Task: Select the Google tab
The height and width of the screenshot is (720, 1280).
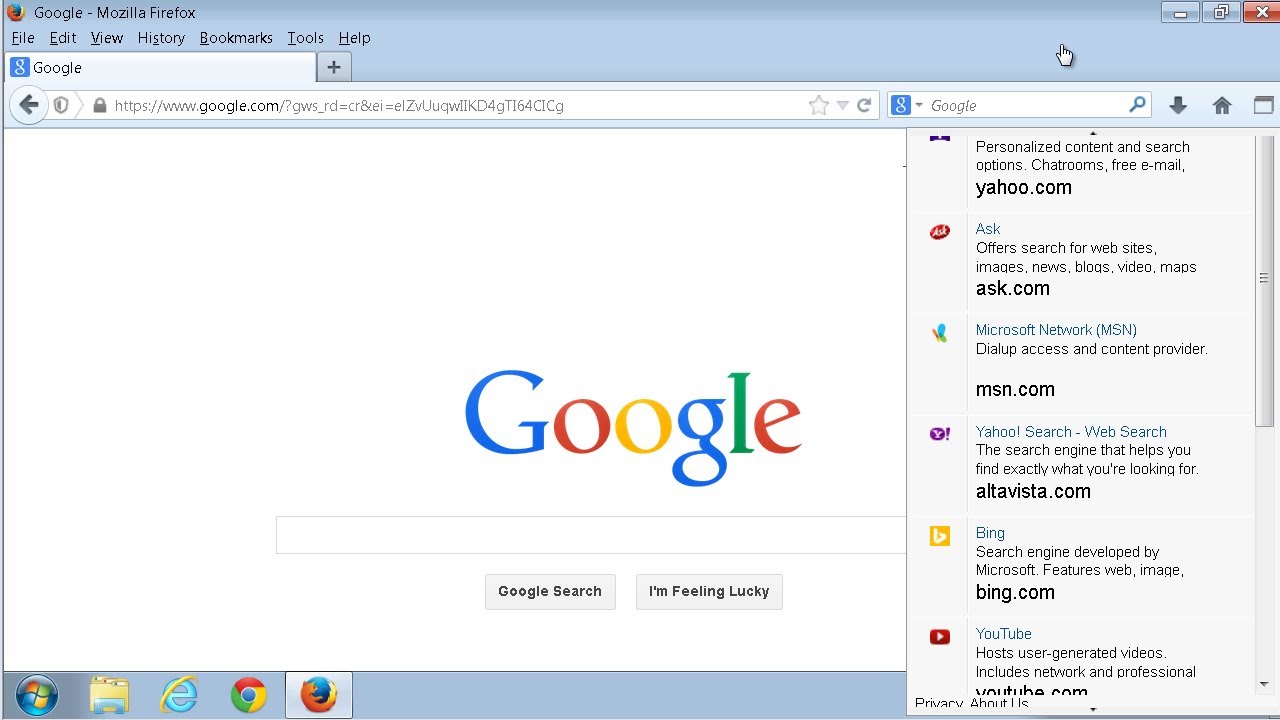Action: click(160, 67)
